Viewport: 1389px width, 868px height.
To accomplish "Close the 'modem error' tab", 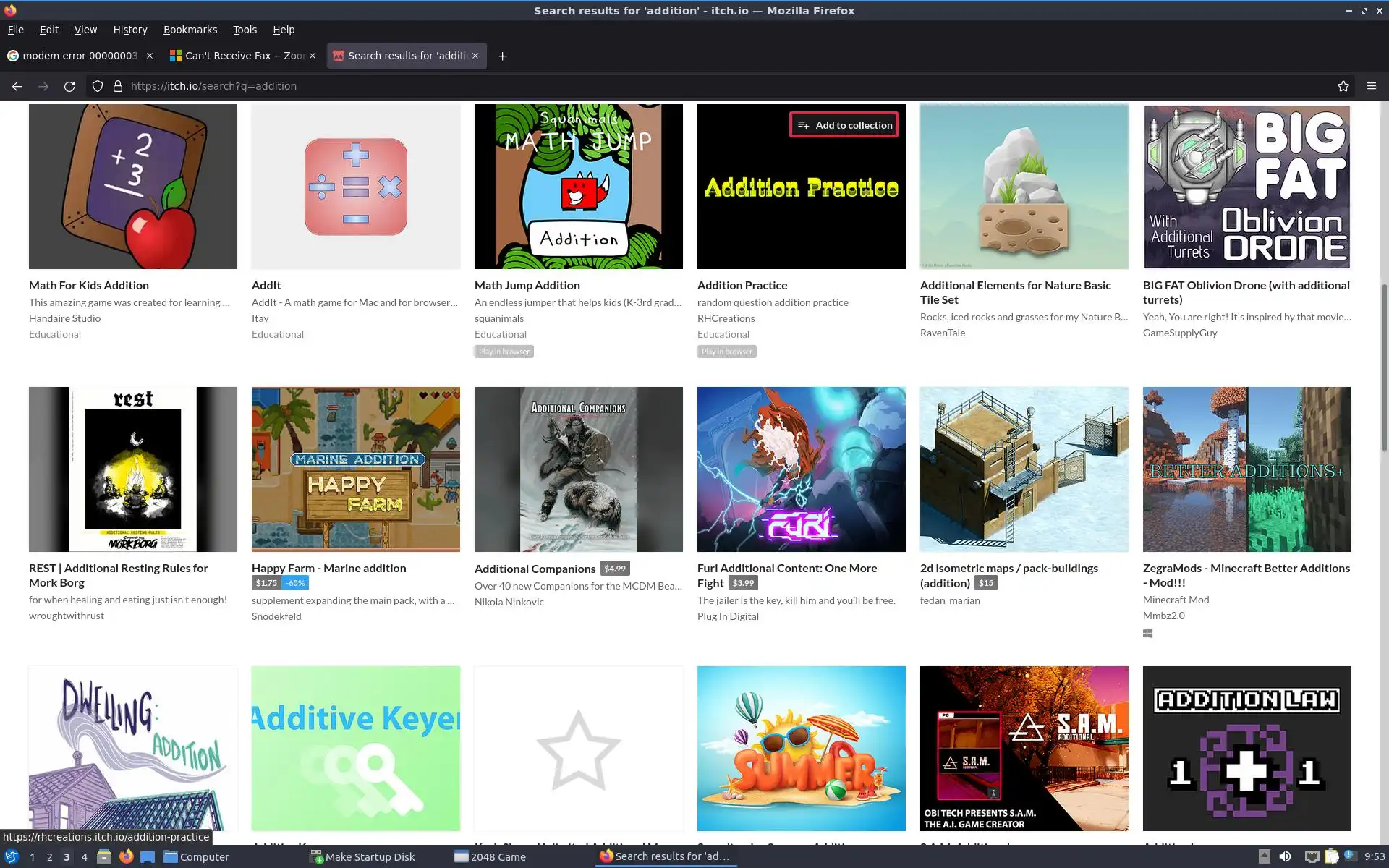I will point(150,56).
